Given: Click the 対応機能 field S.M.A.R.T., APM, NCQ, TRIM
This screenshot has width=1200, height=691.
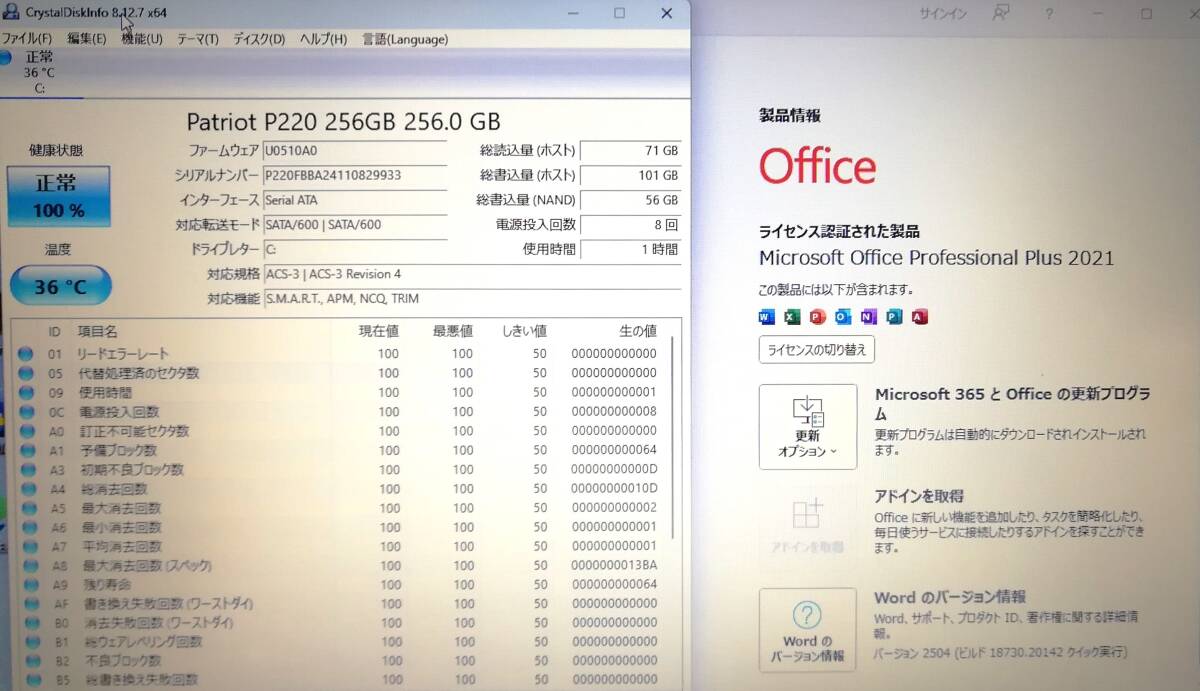Looking at the screenshot, I should coord(472,299).
